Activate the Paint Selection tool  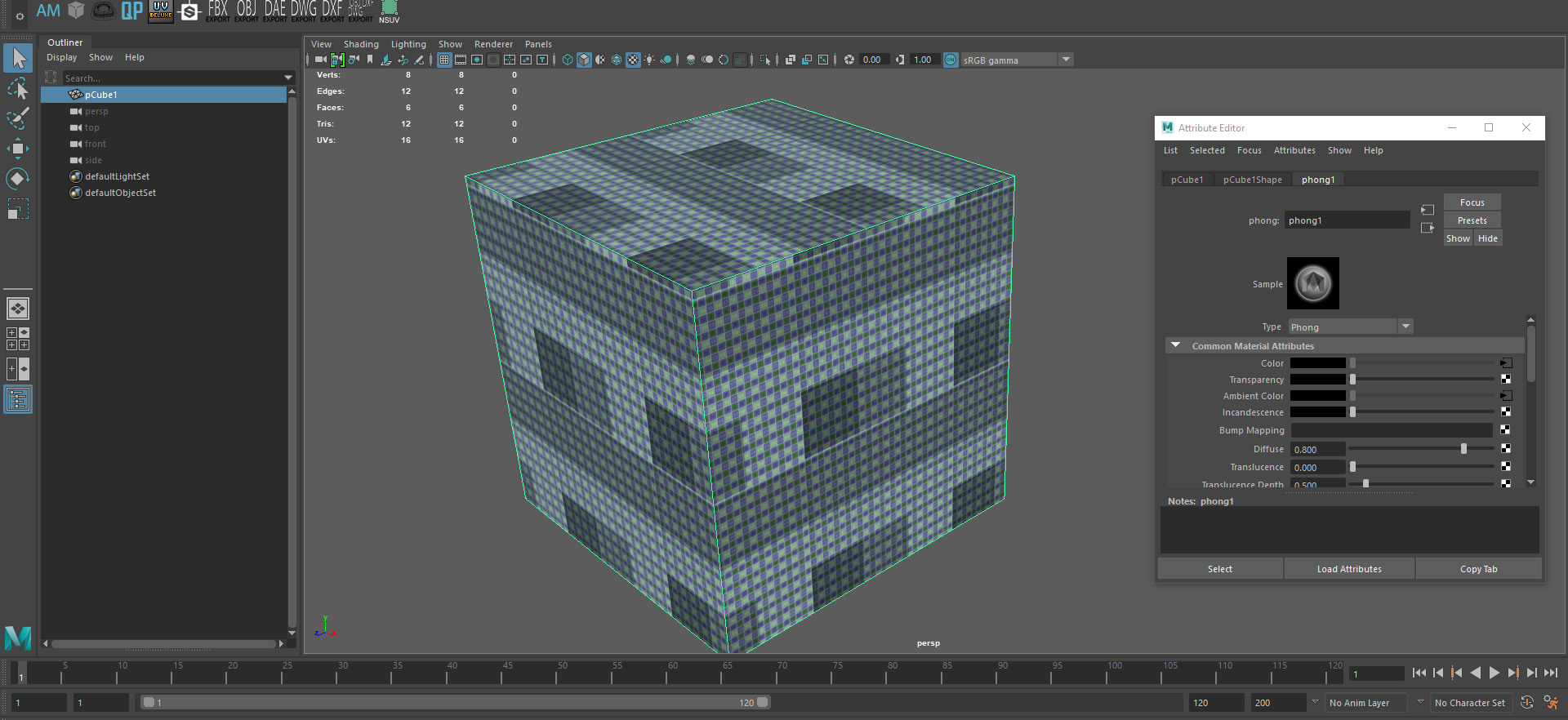[17, 118]
